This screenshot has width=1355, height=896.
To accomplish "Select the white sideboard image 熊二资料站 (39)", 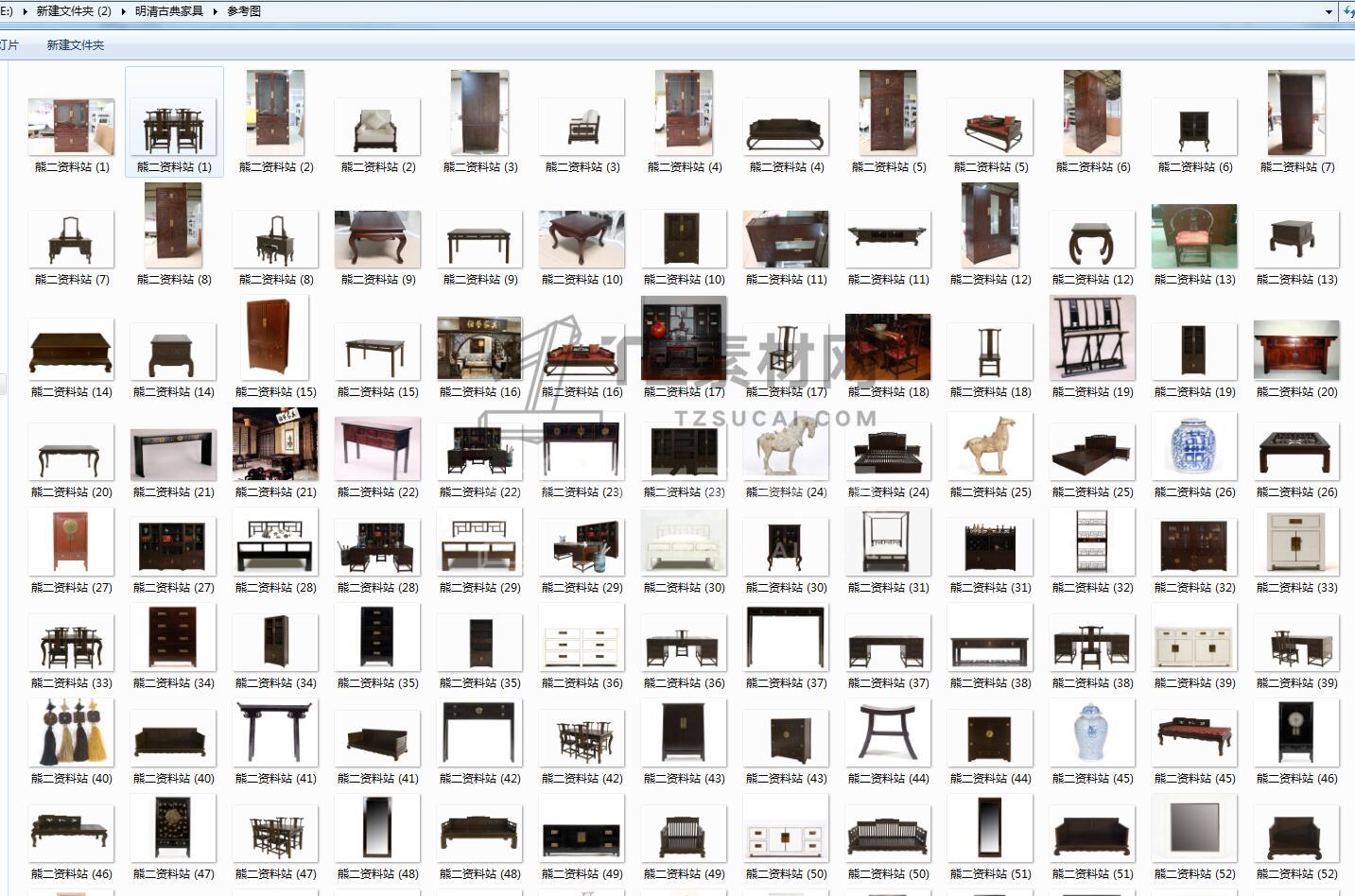I will click(x=1194, y=637).
